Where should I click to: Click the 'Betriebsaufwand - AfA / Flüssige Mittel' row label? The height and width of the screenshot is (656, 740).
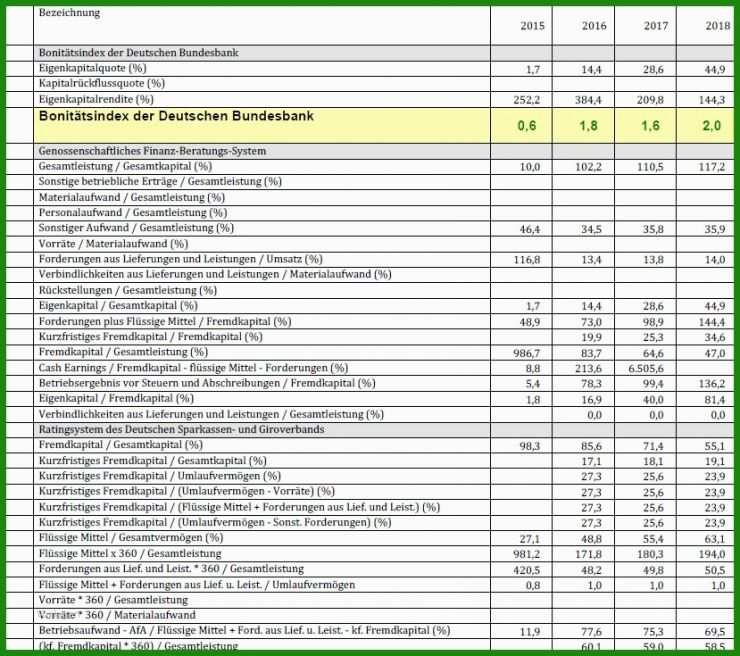point(244,631)
